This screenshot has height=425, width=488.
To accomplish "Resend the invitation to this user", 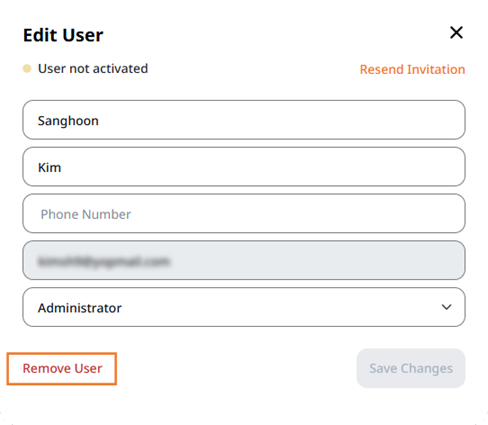I will [412, 69].
